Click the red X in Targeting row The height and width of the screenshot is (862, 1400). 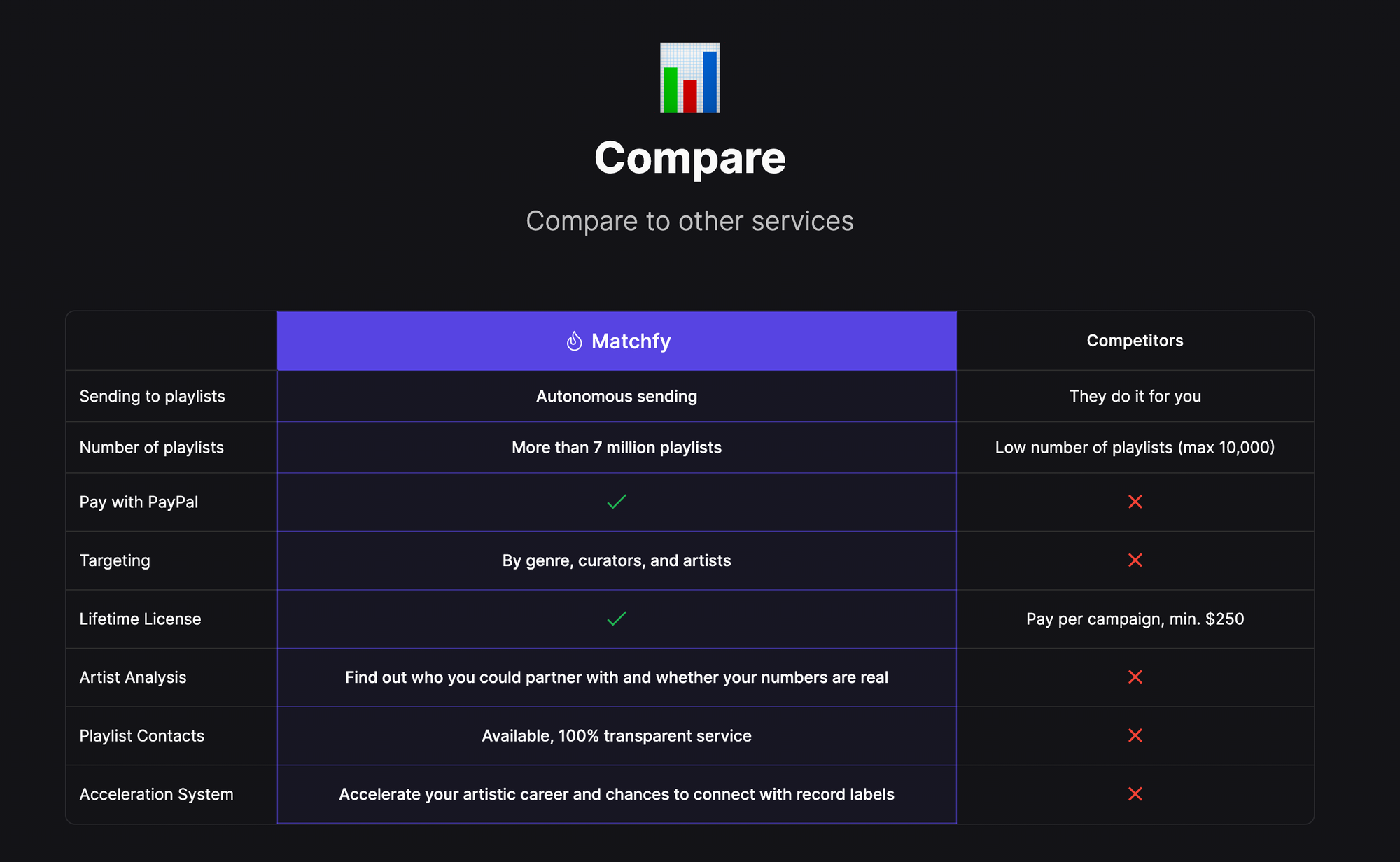1135,560
